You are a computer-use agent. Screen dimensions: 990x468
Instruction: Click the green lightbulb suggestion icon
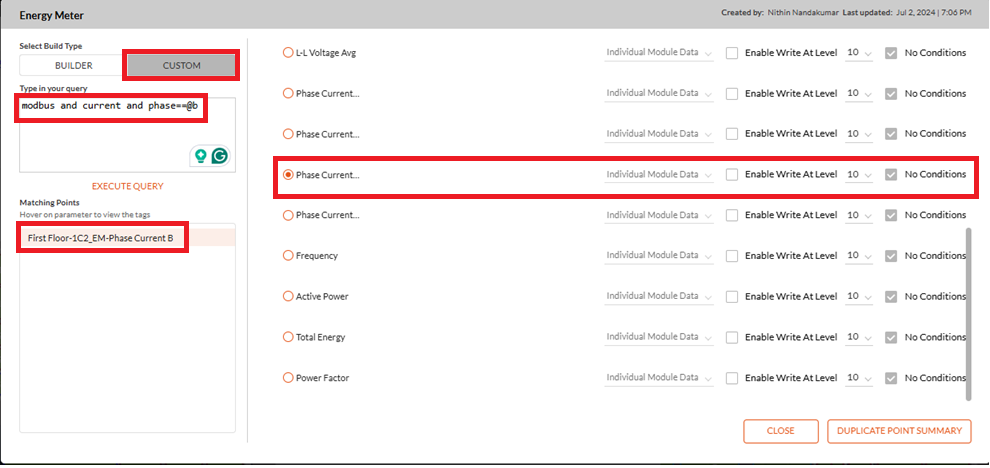click(x=201, y=155)
